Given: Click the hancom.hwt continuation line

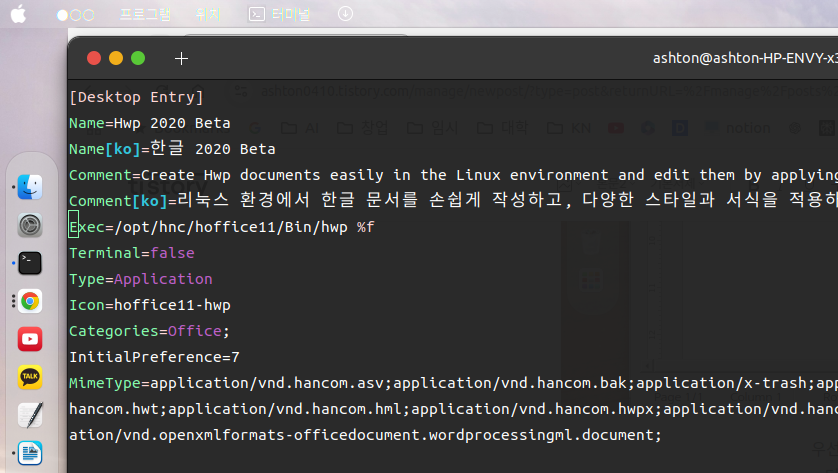Looking at the screenshot, I should coord(453,409).
